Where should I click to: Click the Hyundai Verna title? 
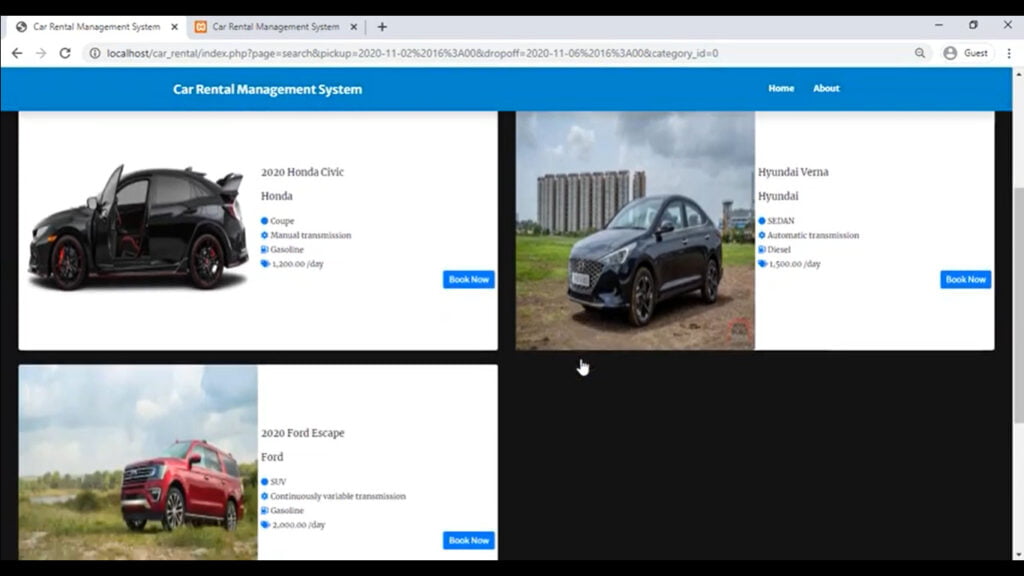pyautogui.click(x=793, y=172)
